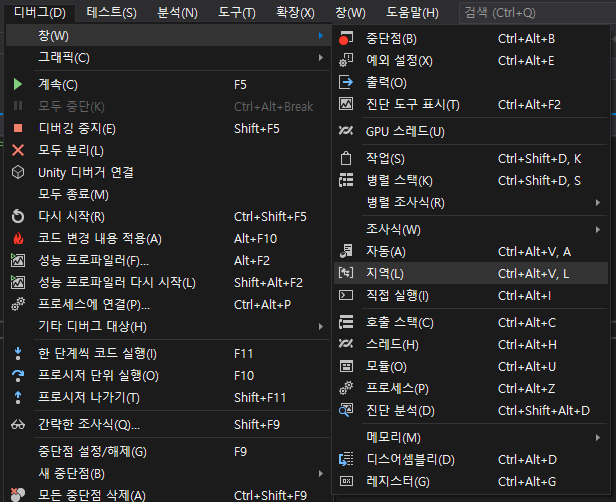Image resolution: width=616 pixels, height=502 pixels.
Task: Click the red X Detach All icon
Action: (18, 150)
